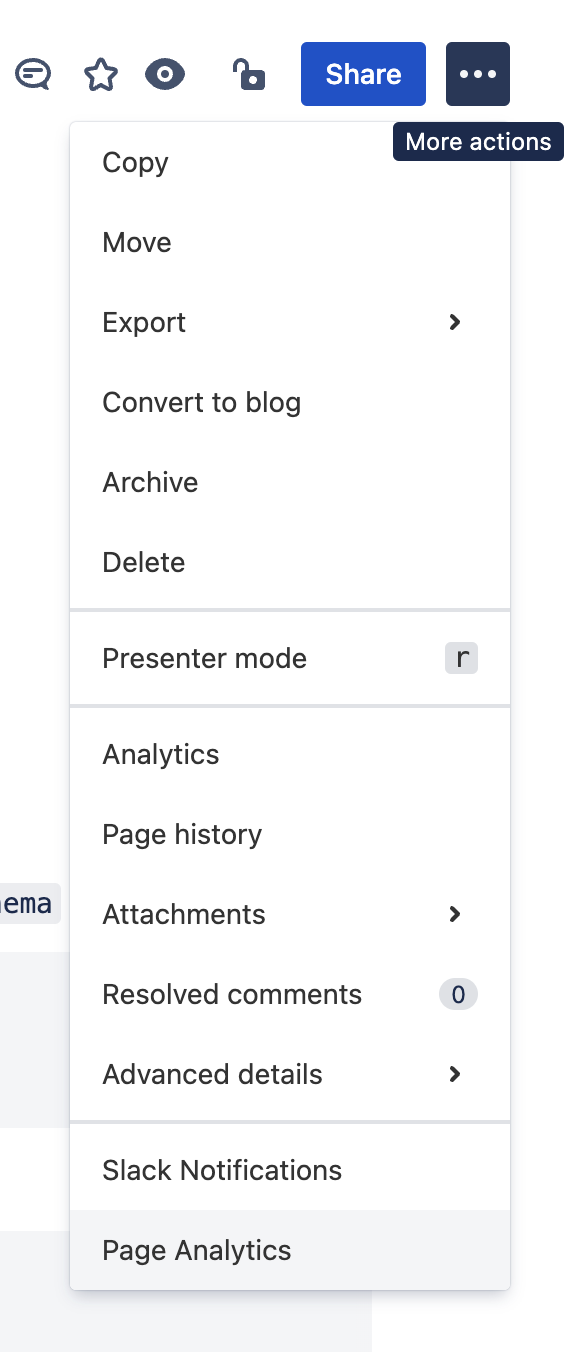Expand the Advanced details submenu arrow
Screen dimensions: 580x1352
point(455,1074)
